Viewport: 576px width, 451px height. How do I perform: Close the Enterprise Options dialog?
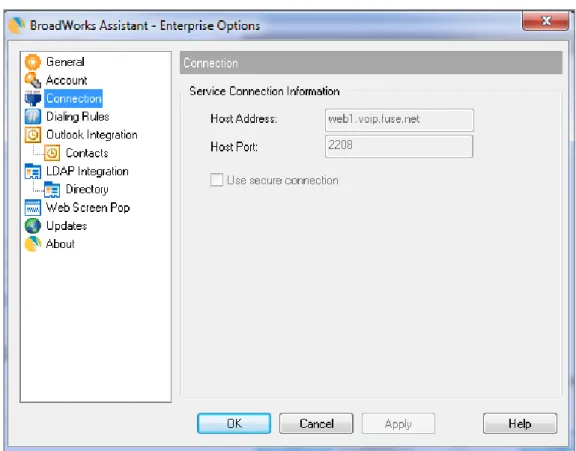coord(546,21)
